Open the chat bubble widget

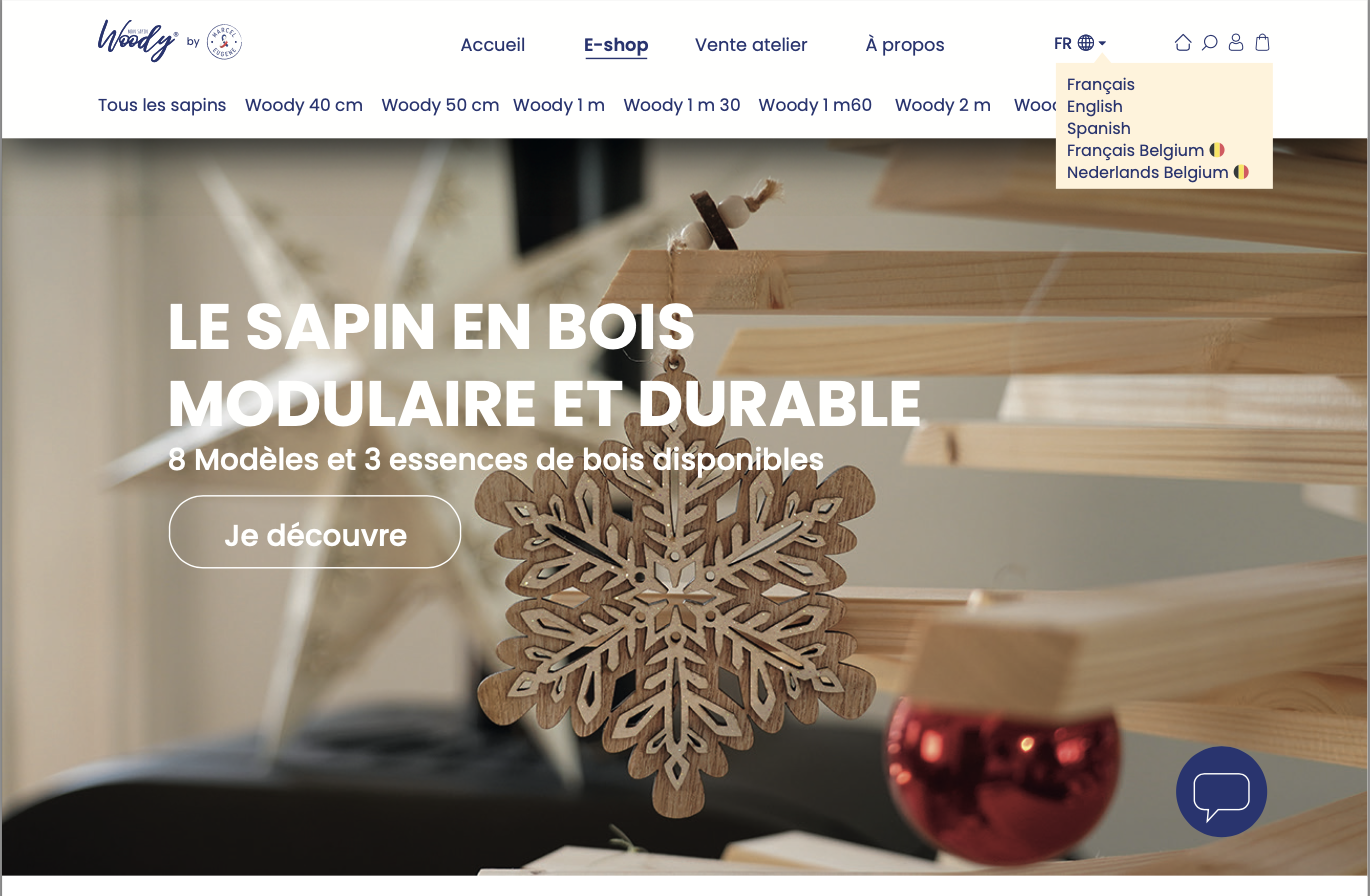tap(1221, 791)
